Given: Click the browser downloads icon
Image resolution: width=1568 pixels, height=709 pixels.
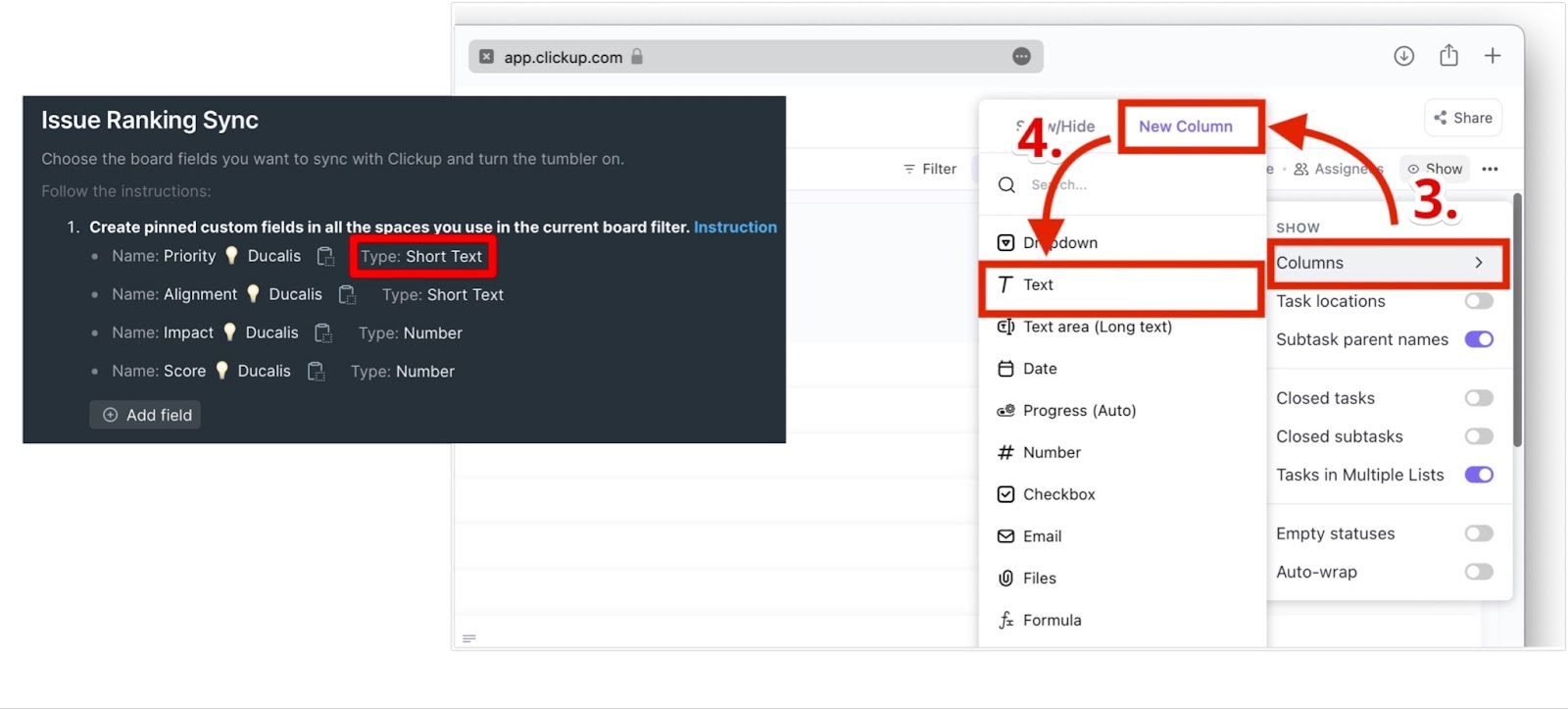Looking at the screenshot, I should (1403, 56).
